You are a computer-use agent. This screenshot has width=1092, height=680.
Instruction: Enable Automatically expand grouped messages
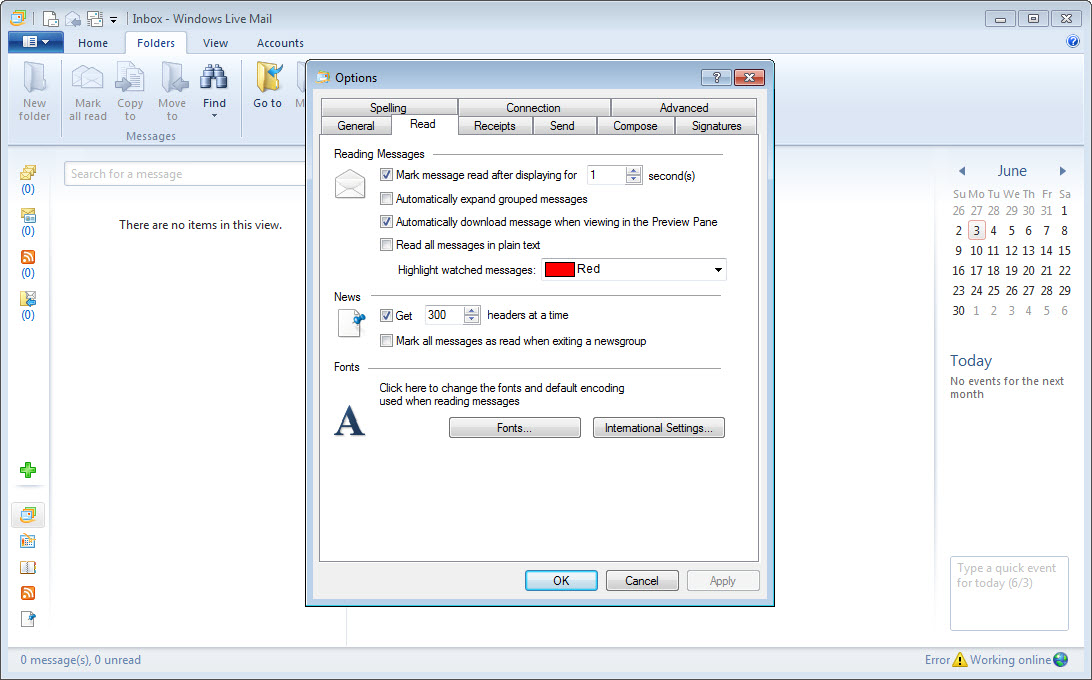pyautogui.click(x=387, y=199)
